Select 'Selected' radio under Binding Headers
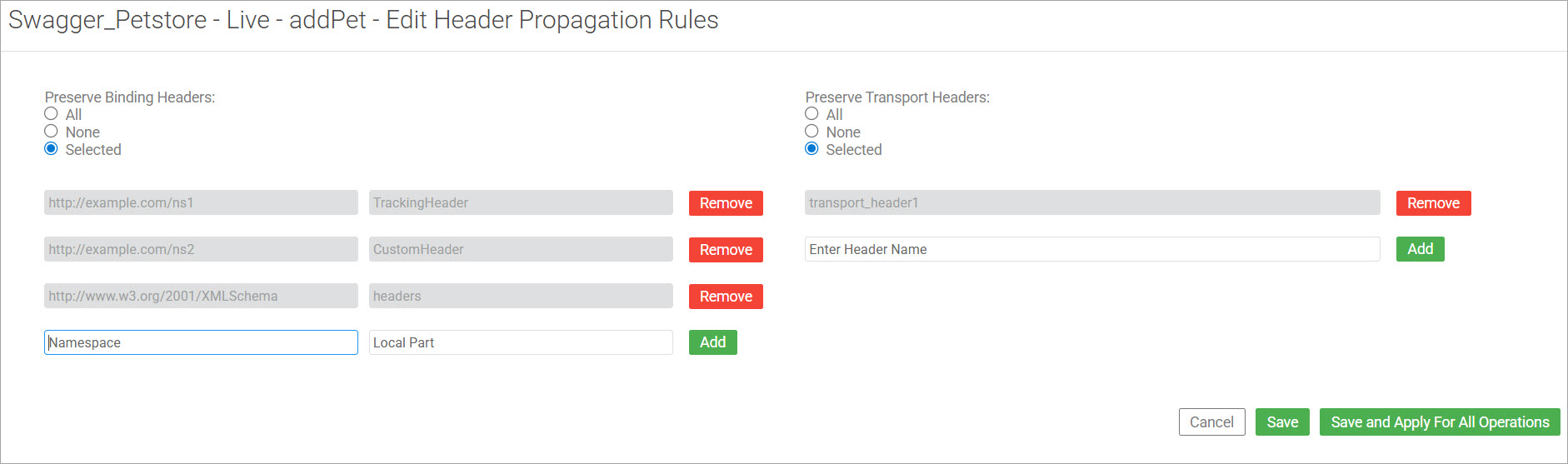 pyautogui.click(x=52, y=149)
